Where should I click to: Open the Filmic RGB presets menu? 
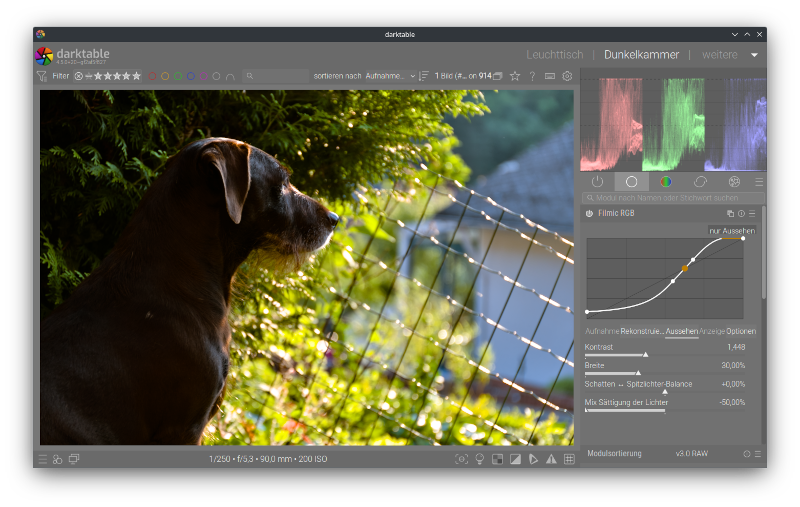752,214
